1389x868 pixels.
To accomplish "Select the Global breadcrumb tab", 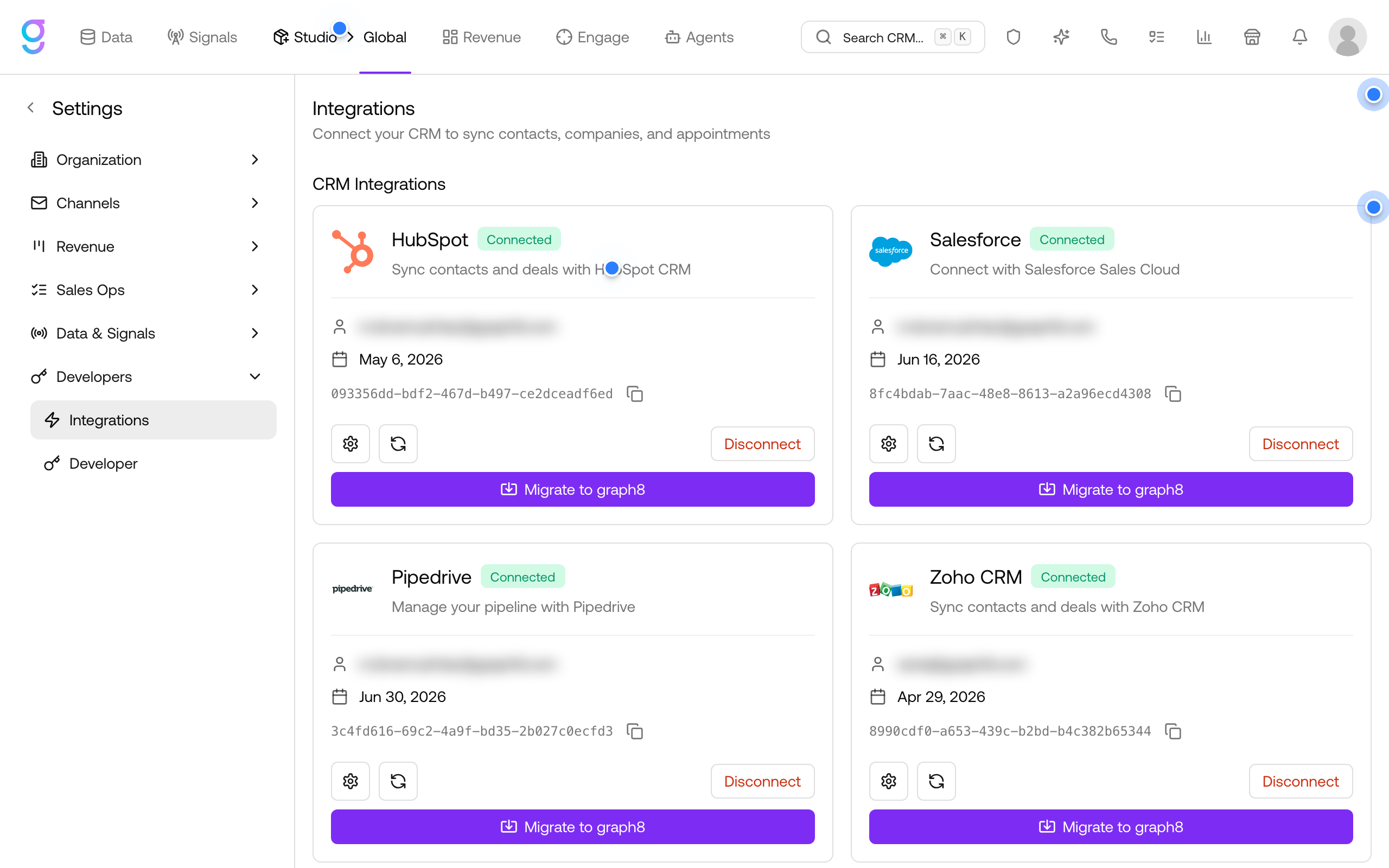I will tap(385, 37).
